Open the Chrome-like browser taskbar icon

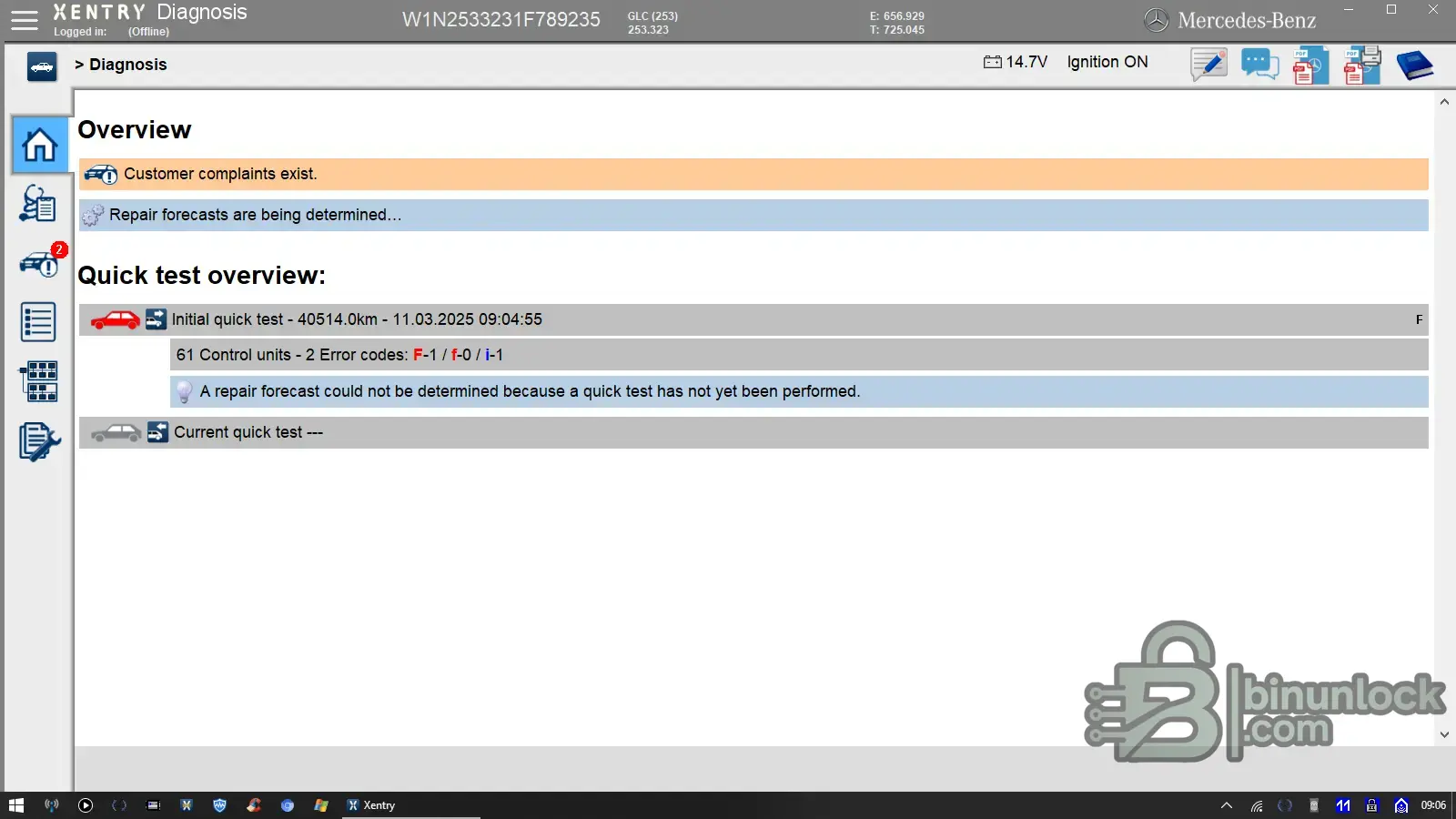point(288,805)
